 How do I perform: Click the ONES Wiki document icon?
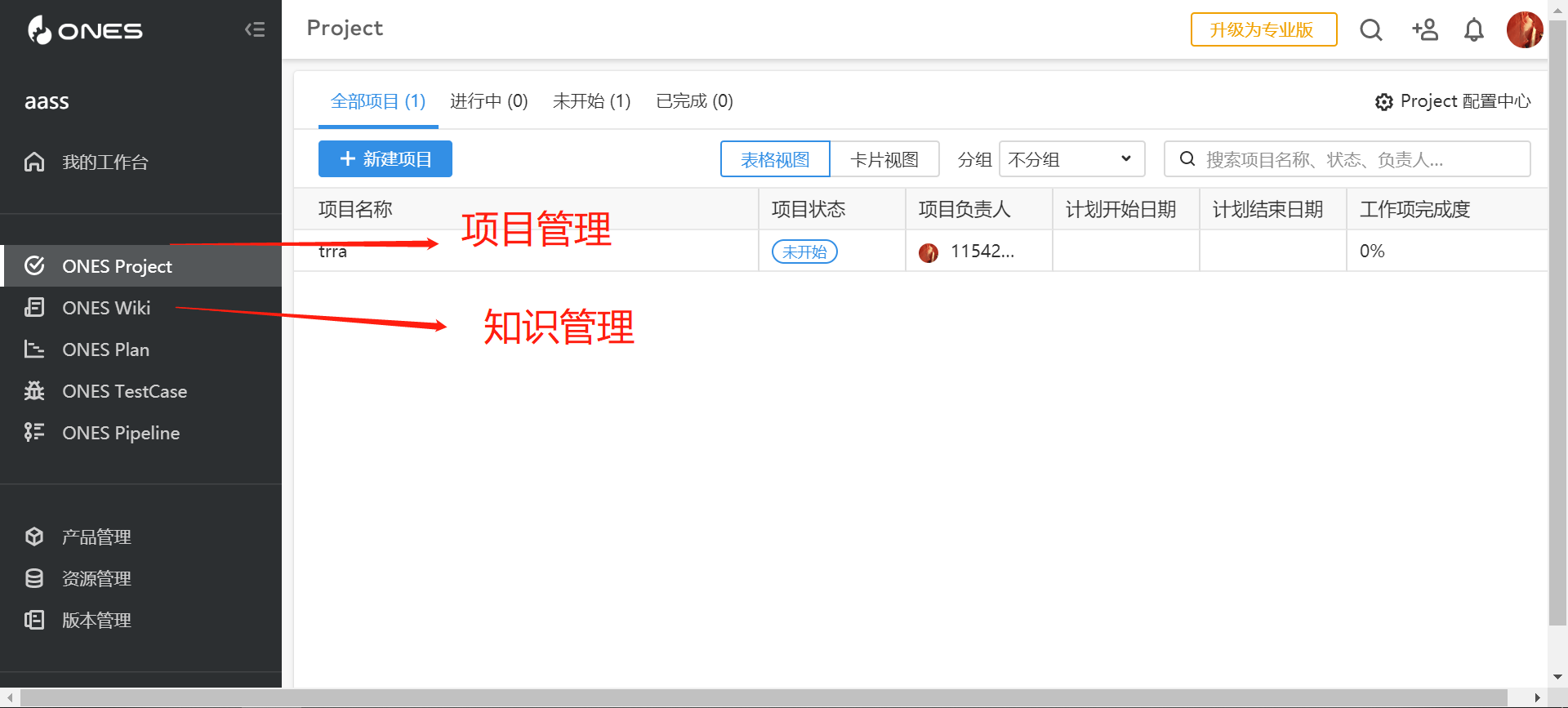click(34, 307)
